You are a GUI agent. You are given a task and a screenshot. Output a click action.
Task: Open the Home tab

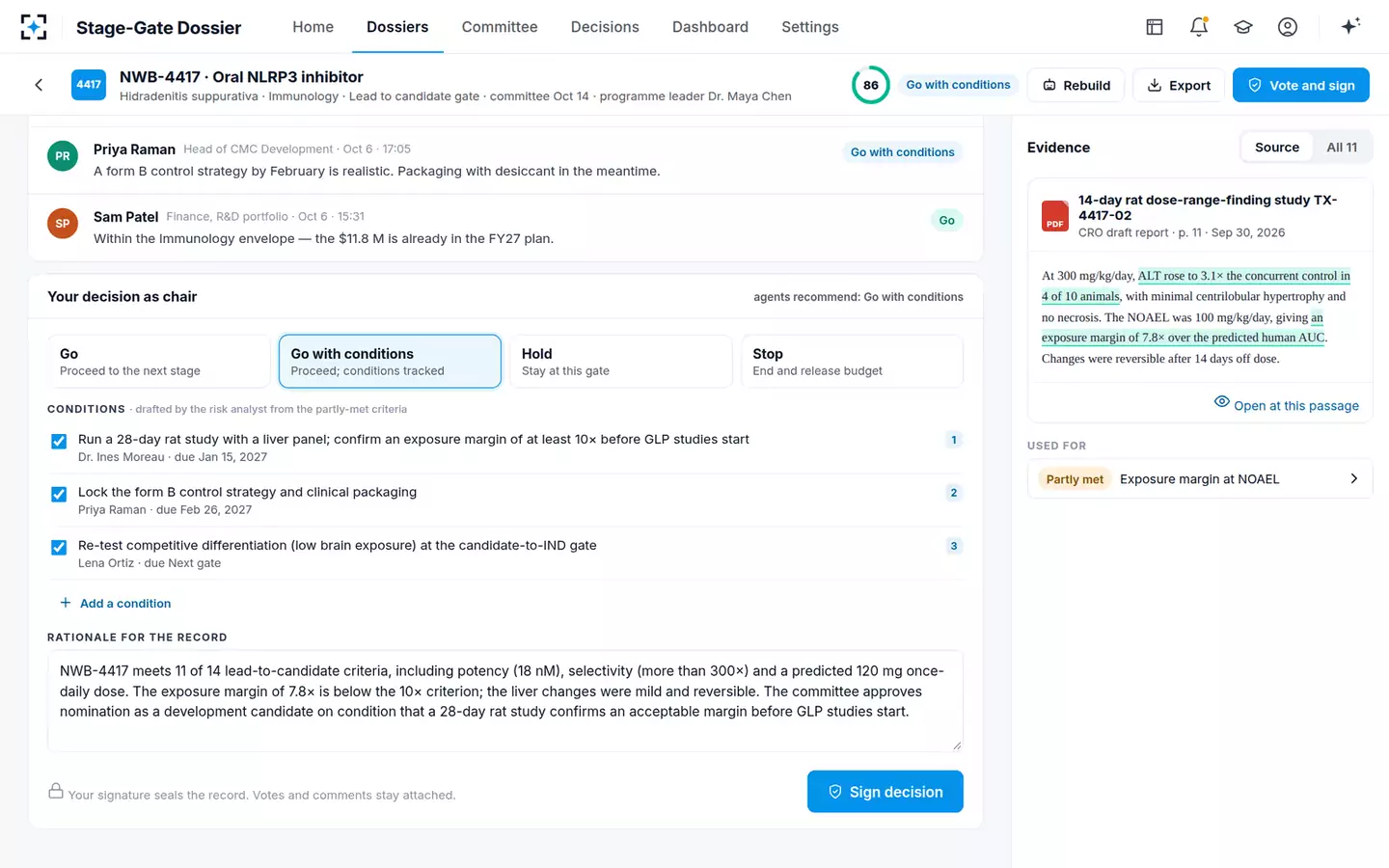(x=313, y=27)
